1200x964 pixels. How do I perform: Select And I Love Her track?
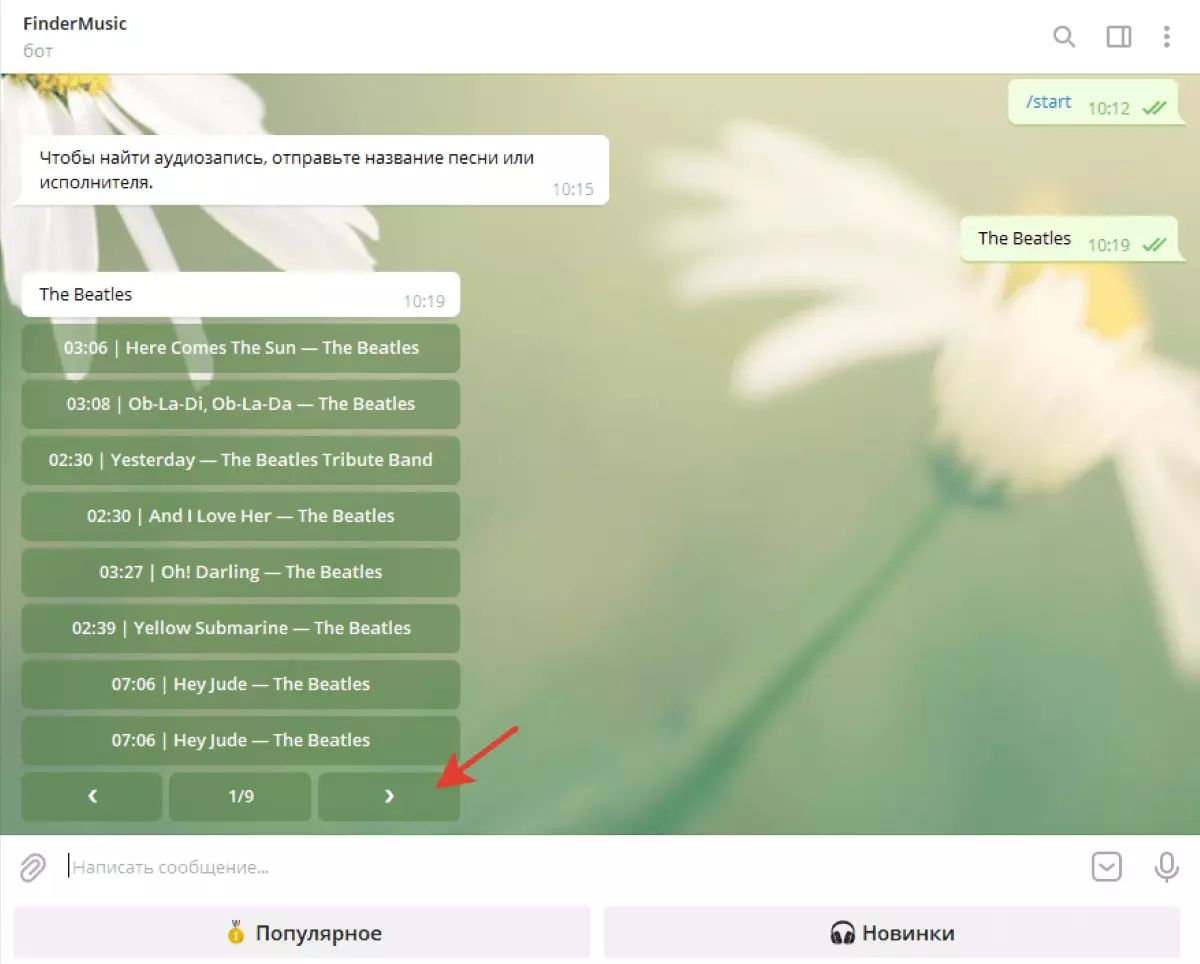click(x=240, y=516)
